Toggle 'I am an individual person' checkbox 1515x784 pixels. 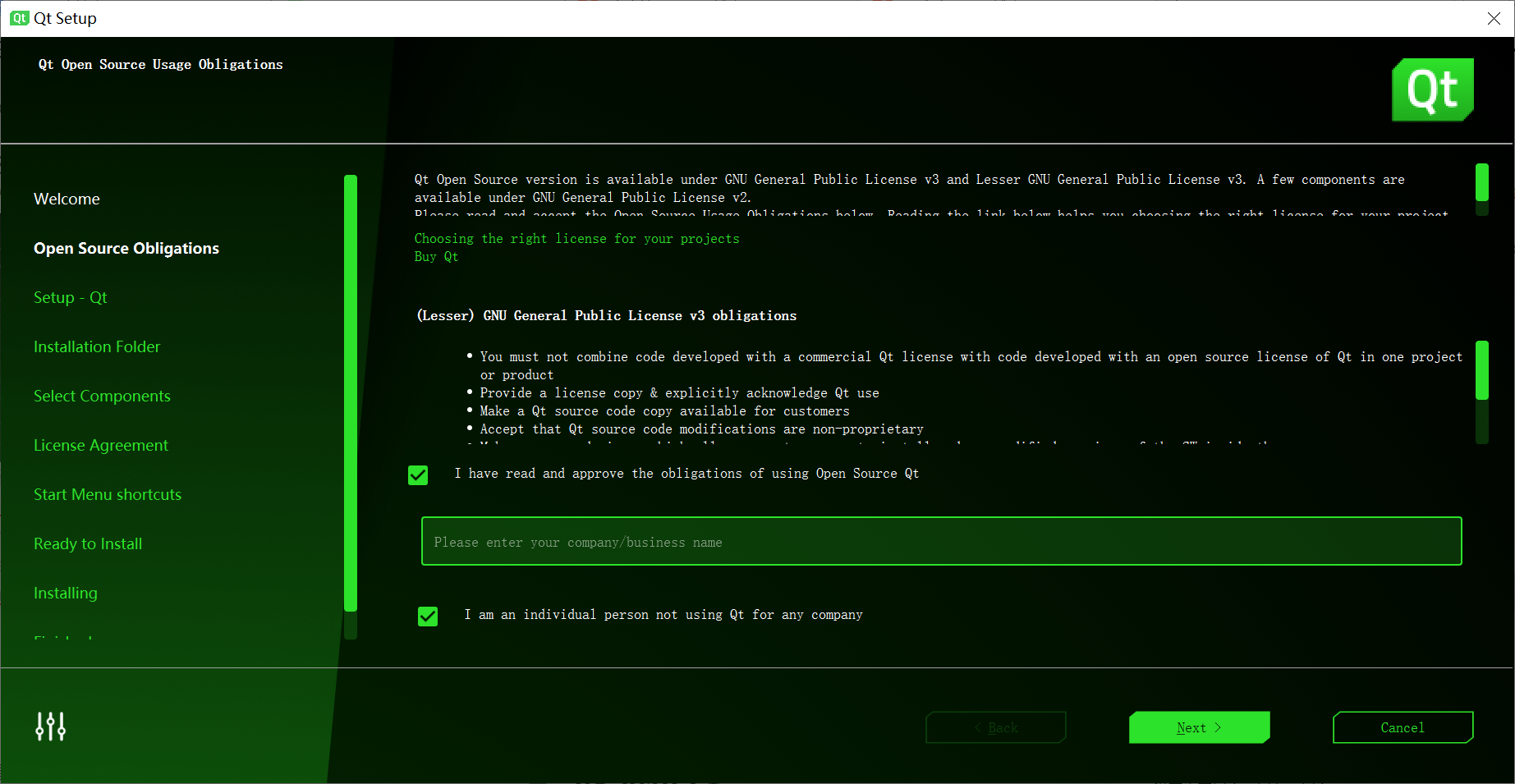coord(428,617)
